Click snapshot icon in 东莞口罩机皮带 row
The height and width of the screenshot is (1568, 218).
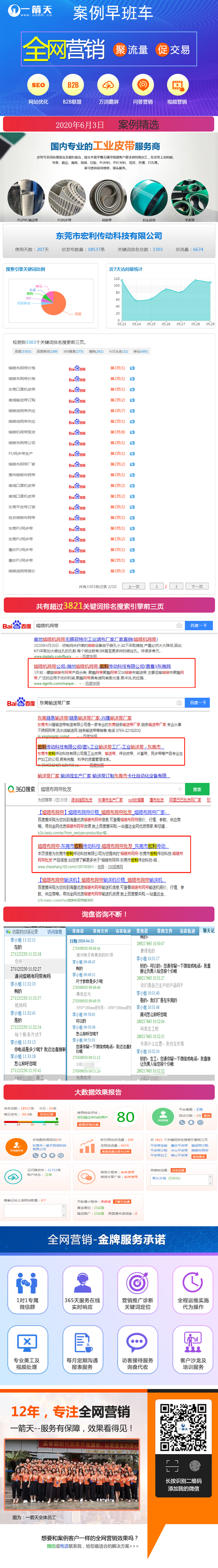(132, 390)
